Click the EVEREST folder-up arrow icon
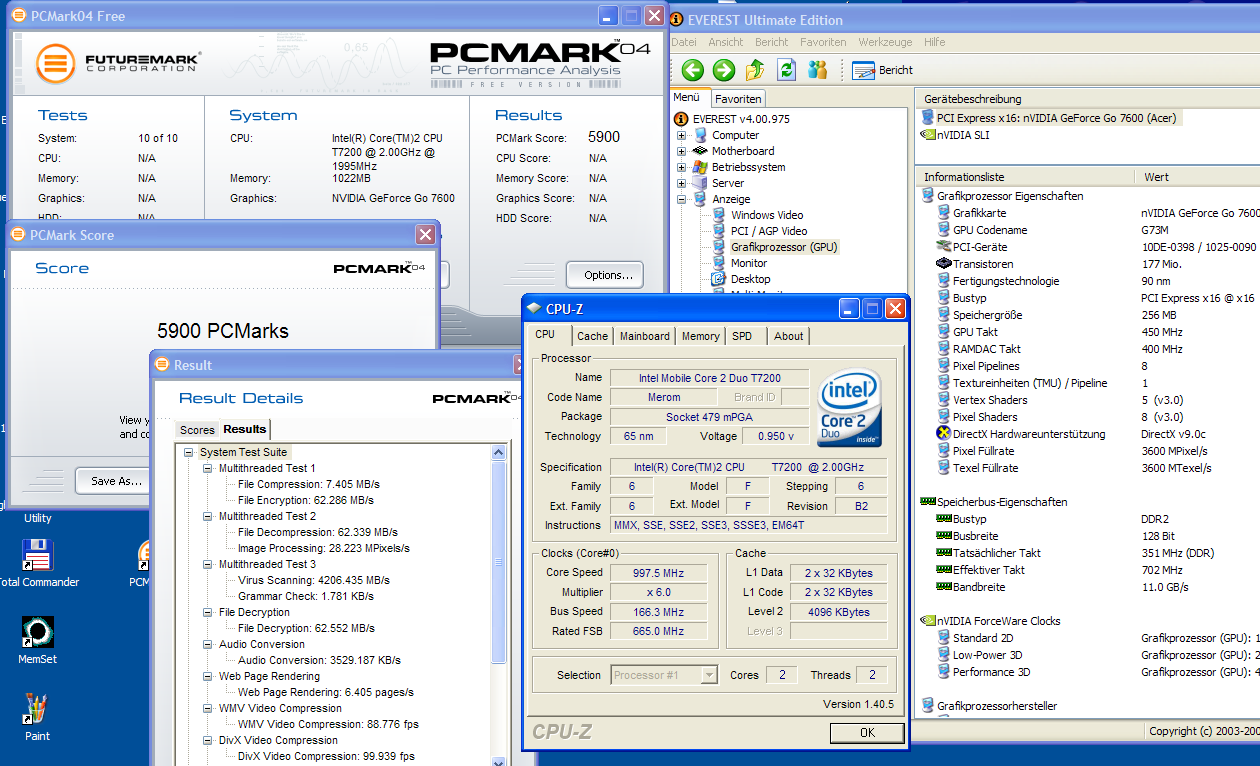This screenshot has width=1260, height=766. coord(755,69)
